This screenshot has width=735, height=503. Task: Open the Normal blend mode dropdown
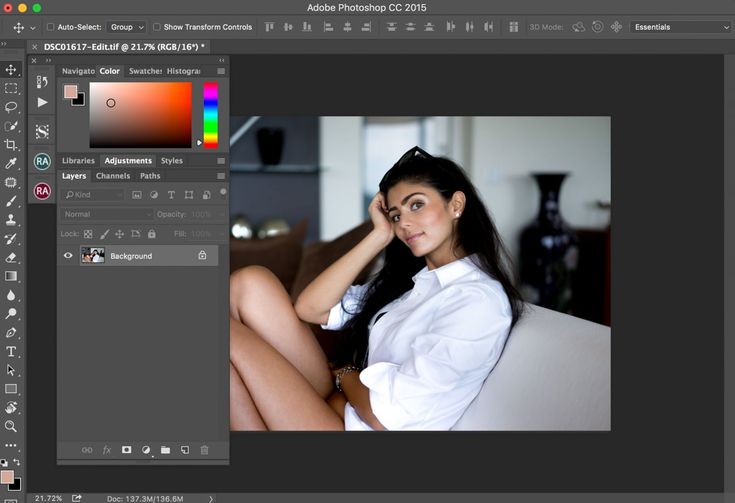coord(106,214)
